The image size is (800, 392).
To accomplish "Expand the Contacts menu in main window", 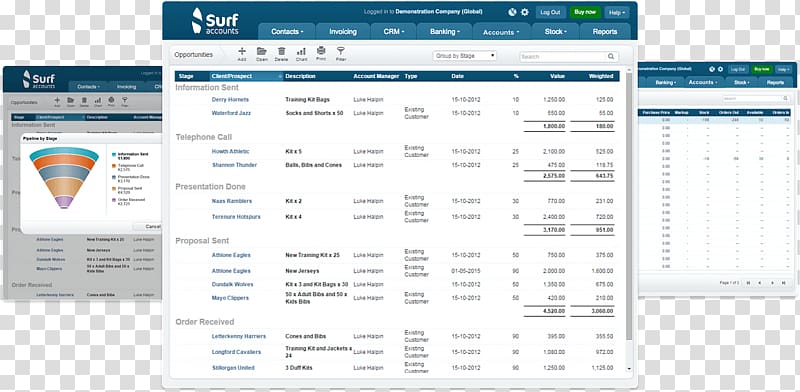I will [287, 31].
